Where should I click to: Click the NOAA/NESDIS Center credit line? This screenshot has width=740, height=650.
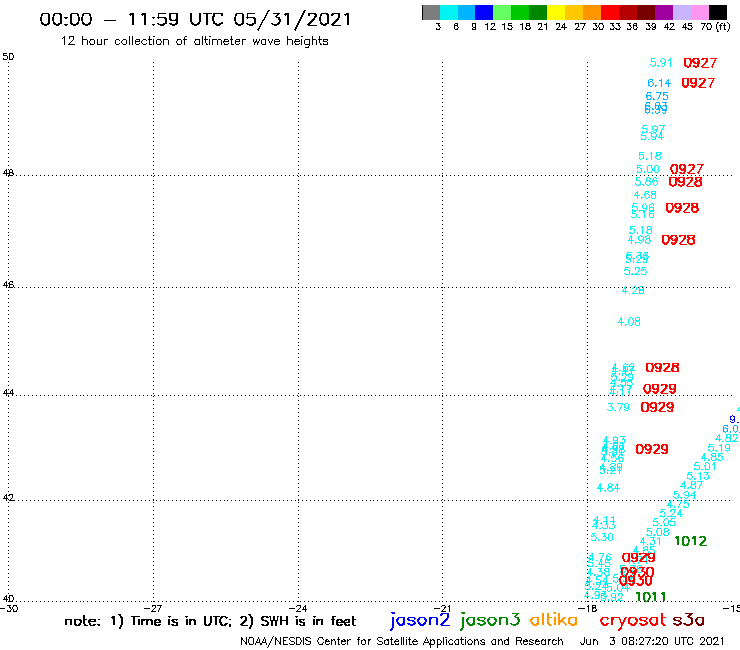pos(402,641)
